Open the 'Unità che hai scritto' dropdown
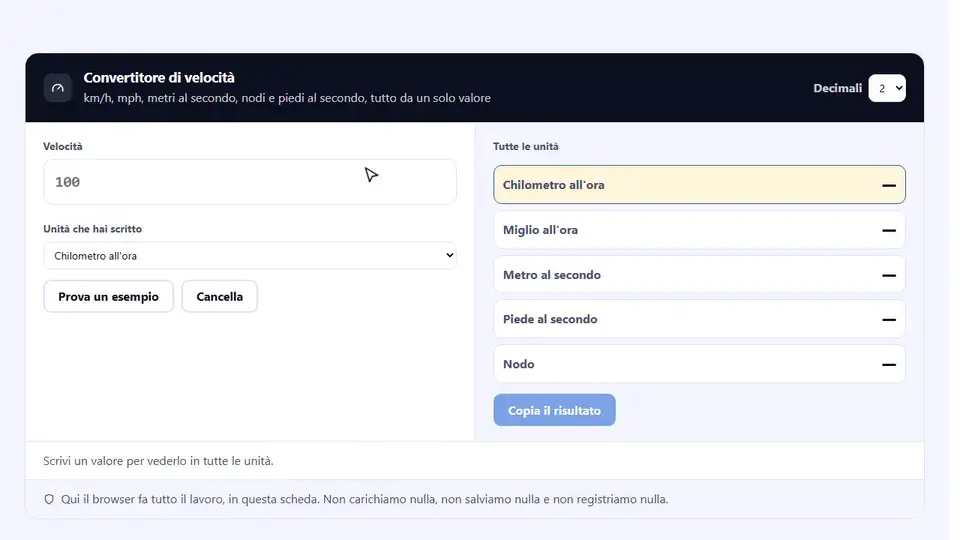The height and width of the screenshot is (540, 960). (250, 255)
